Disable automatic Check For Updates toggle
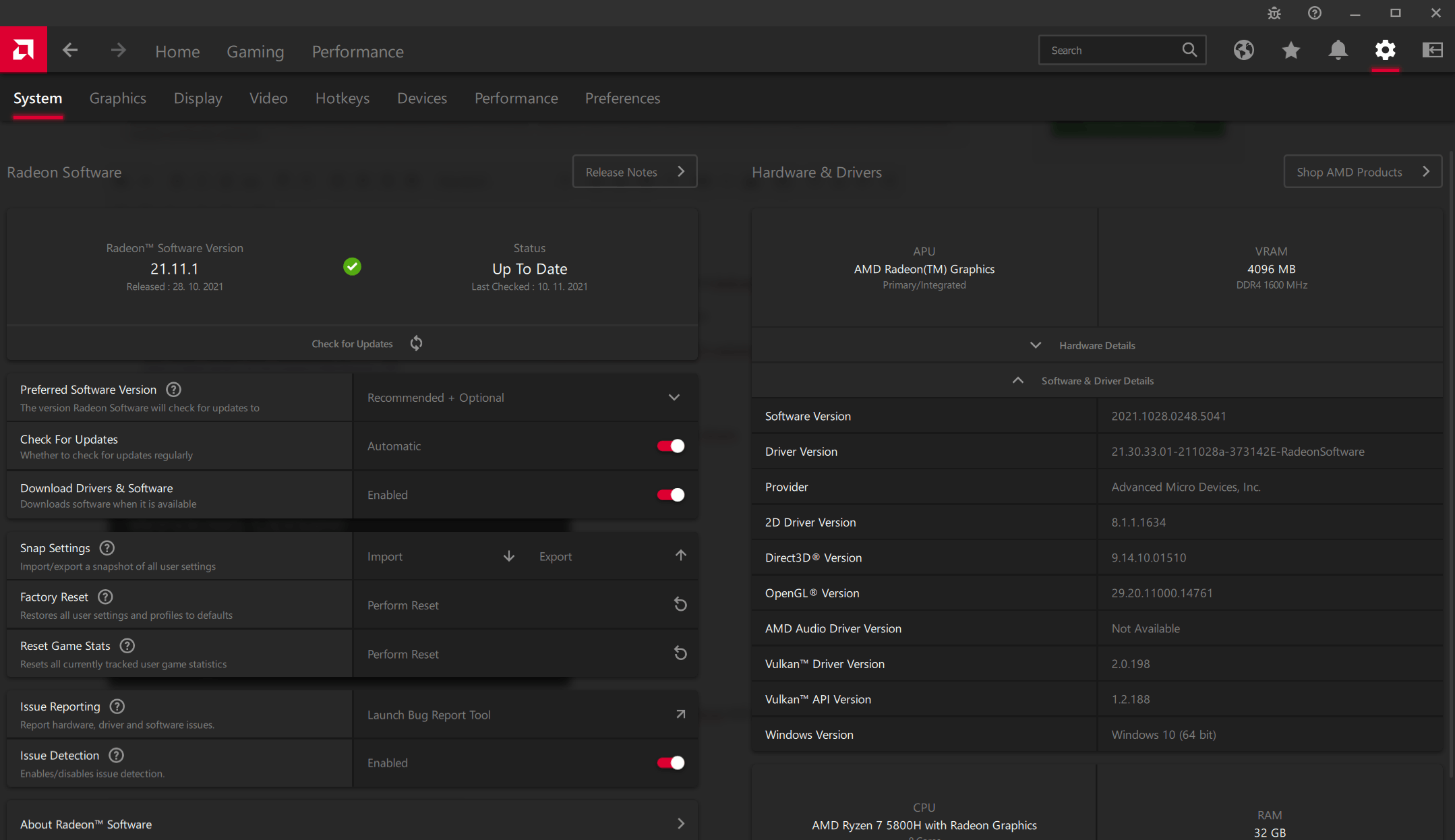Image resolution: width=1455 pixels, height=840 pixels. 670,446
